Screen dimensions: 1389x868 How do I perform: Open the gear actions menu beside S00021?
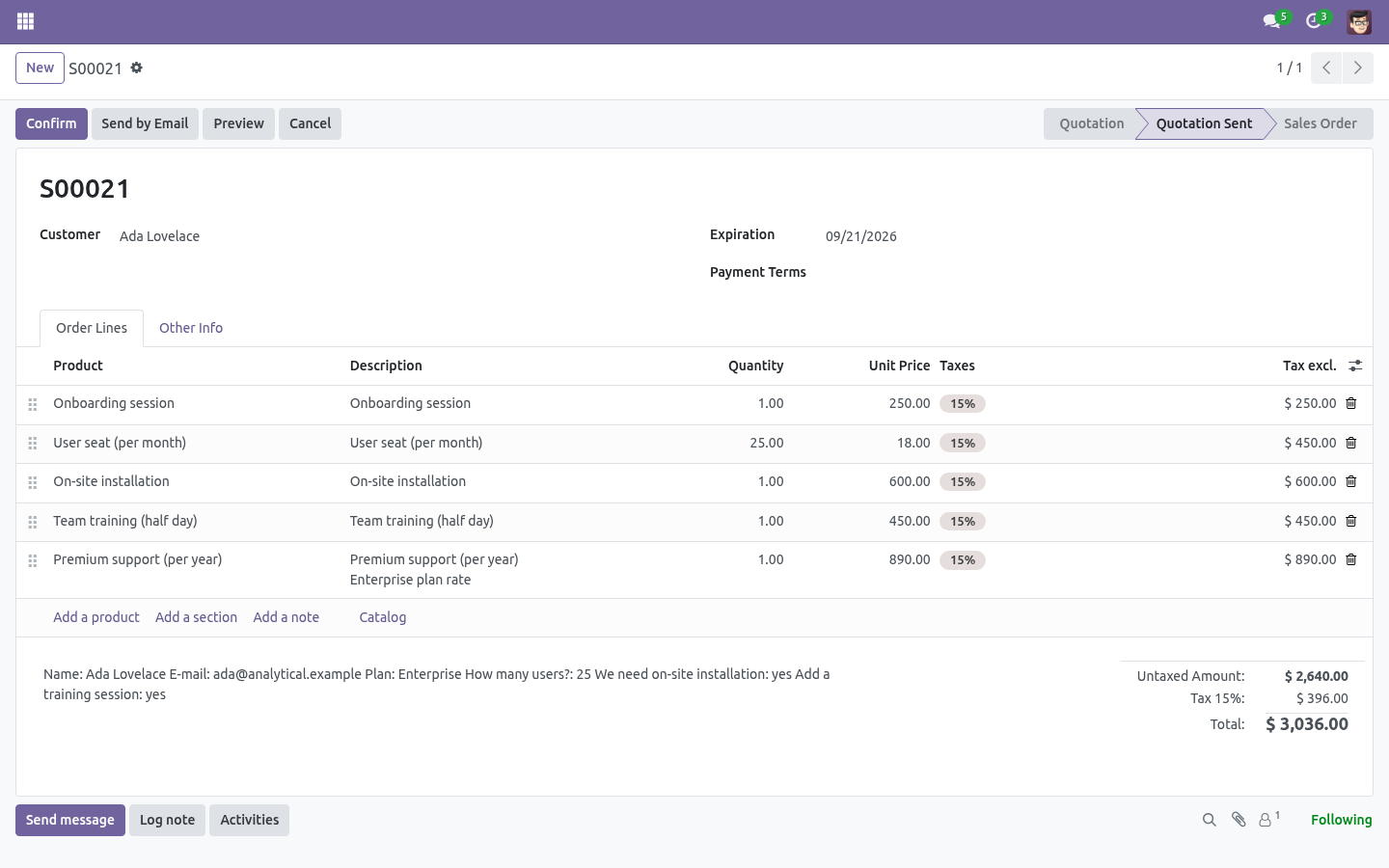point(137,68)
